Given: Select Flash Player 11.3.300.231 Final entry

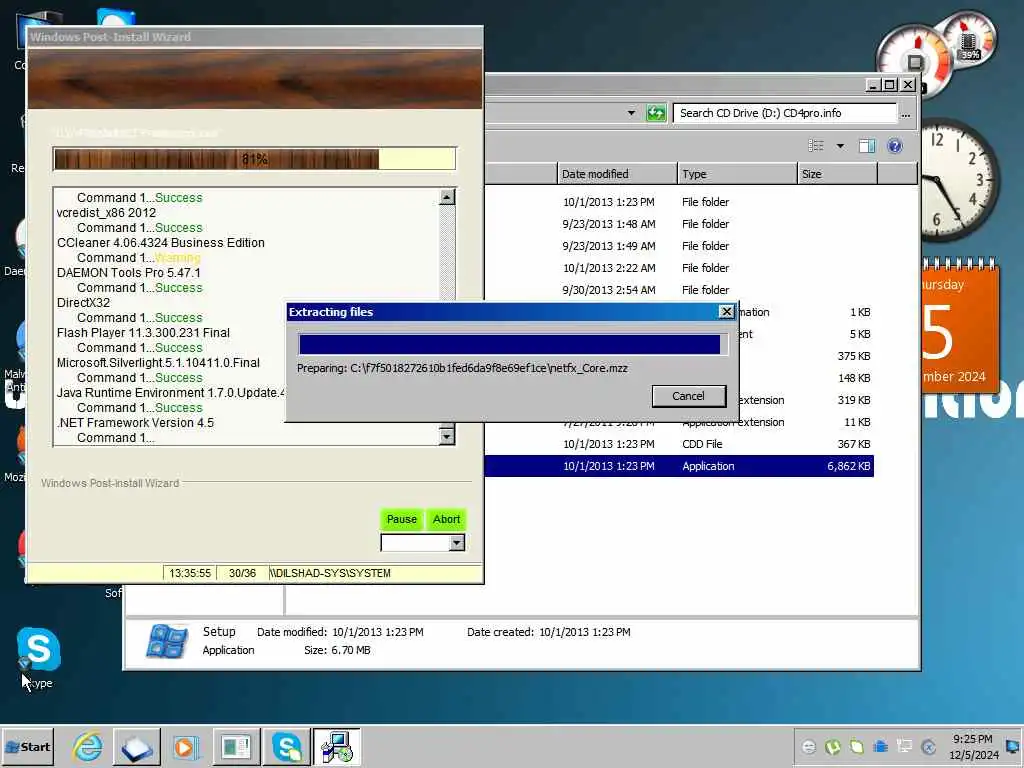Looking at the screenshot, I should coord(143,332).
